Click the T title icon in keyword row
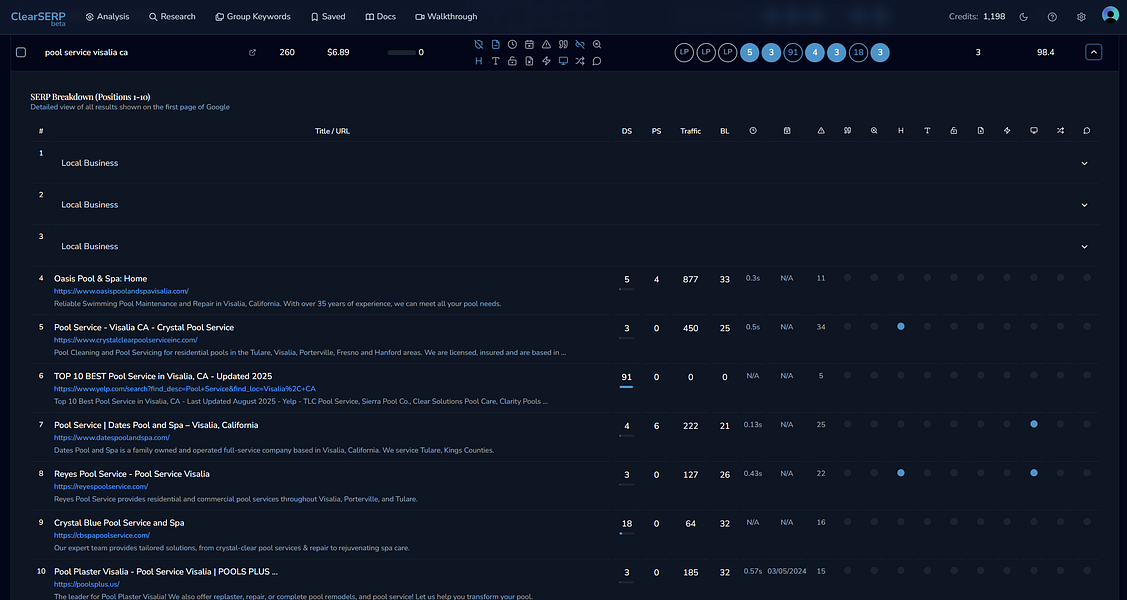The image size is (1127, 600). pyautogui.click(x=495, y=61)
